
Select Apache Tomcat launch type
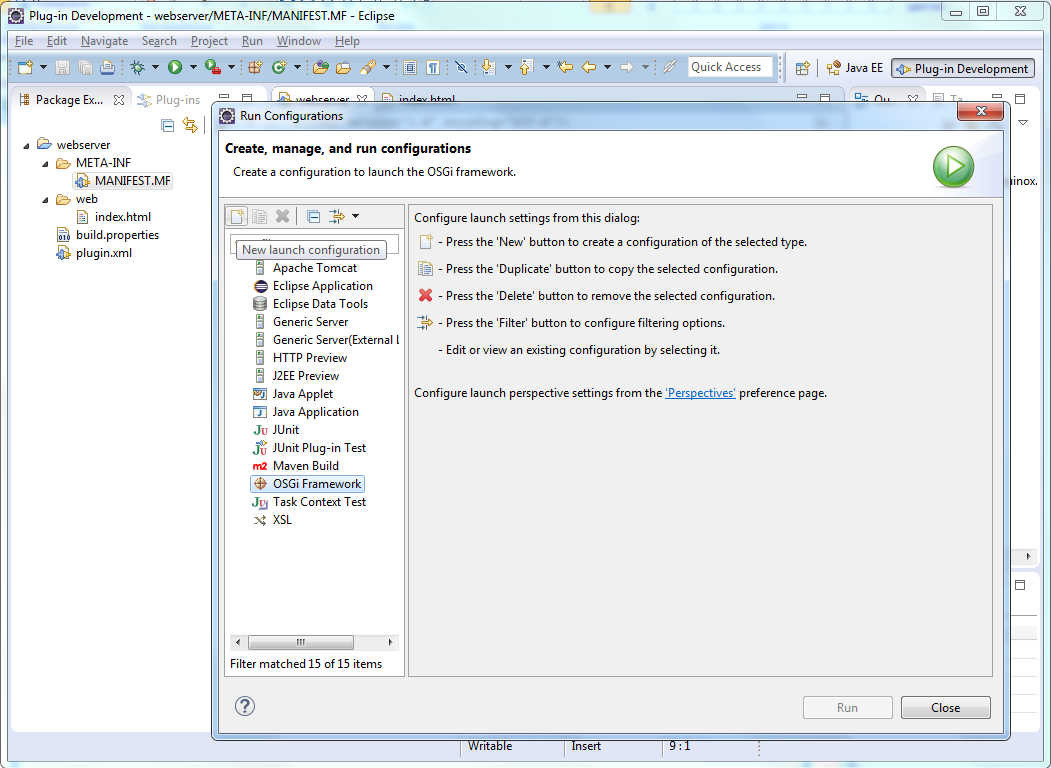click(305, 268)
